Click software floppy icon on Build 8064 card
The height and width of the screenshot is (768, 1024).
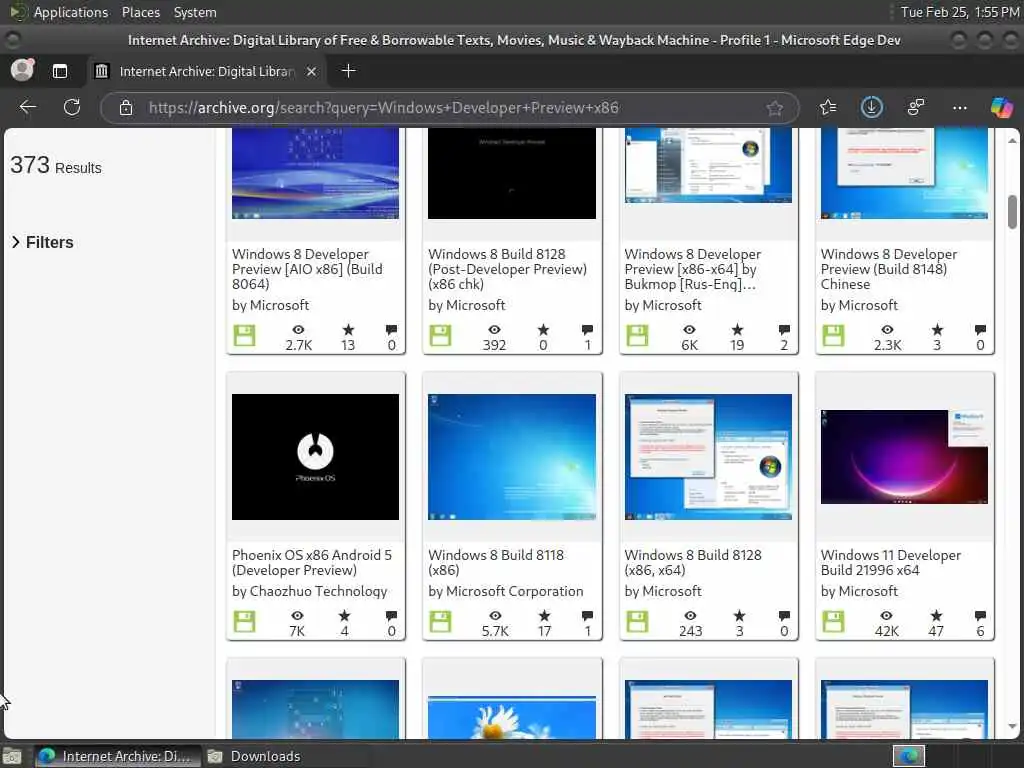pos(245,336)
